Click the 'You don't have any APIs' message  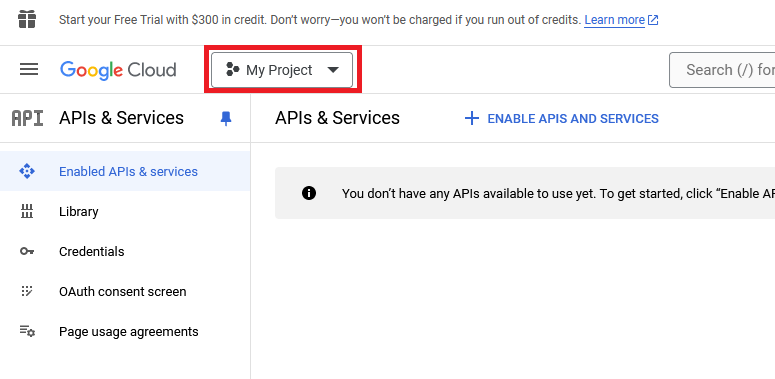point(558,193)
